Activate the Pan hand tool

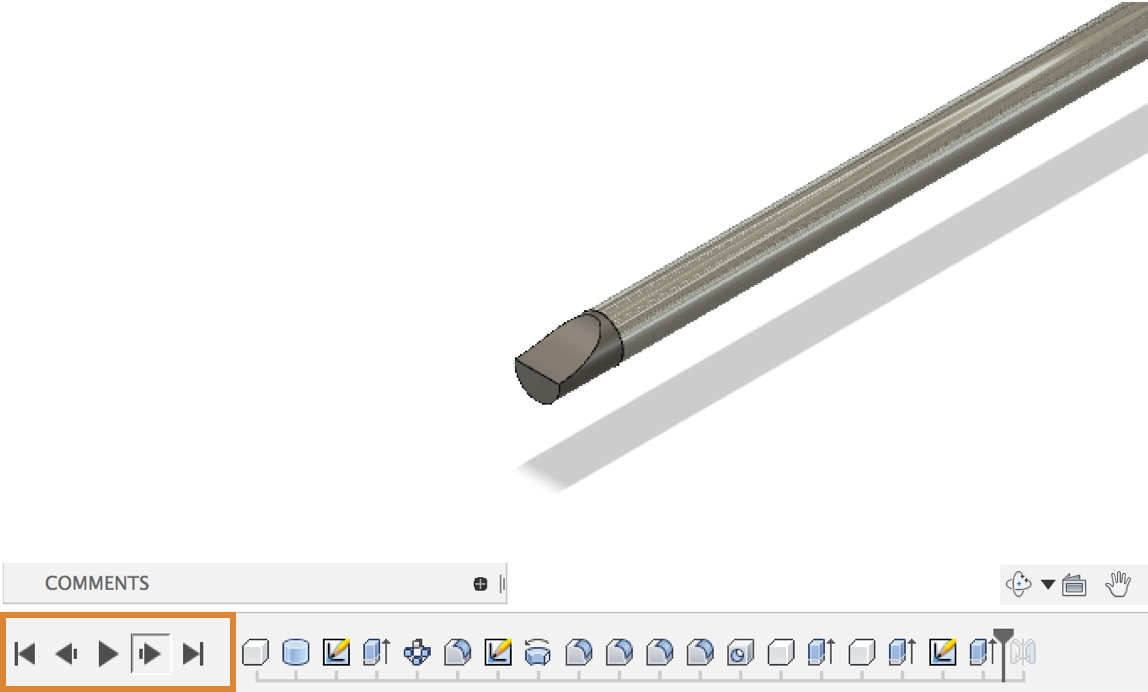(x=1118, y=584)
